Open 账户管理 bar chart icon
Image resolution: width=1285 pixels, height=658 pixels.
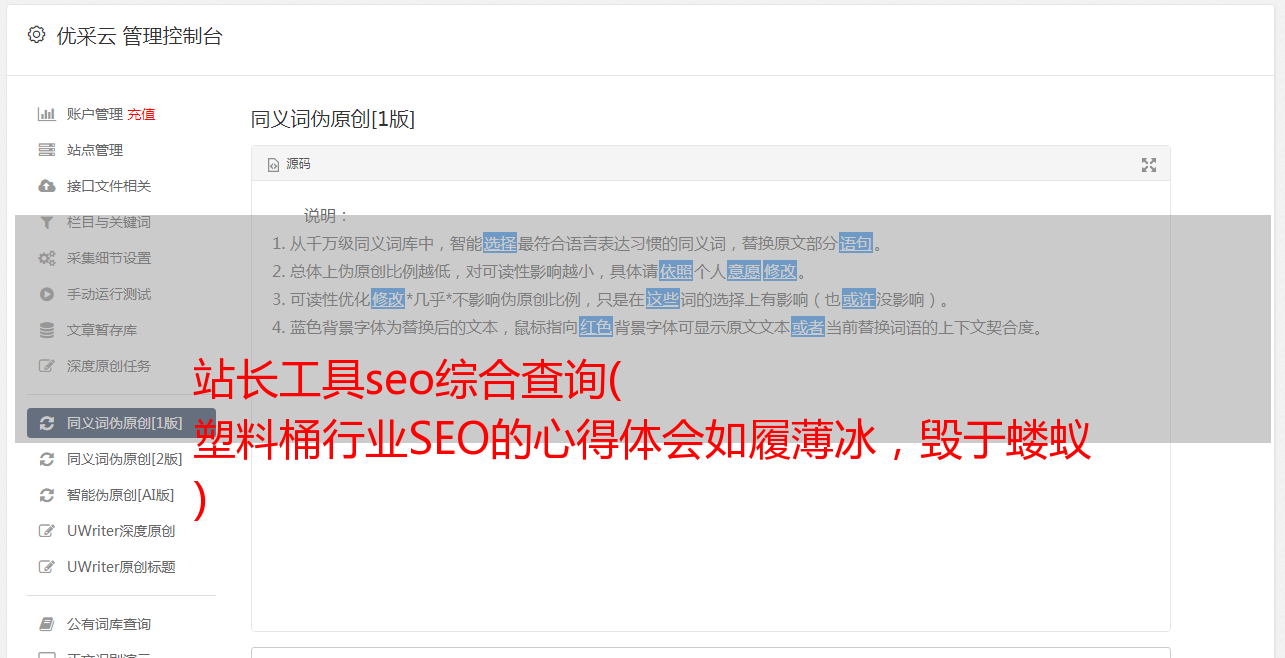[x=46, y=114]
